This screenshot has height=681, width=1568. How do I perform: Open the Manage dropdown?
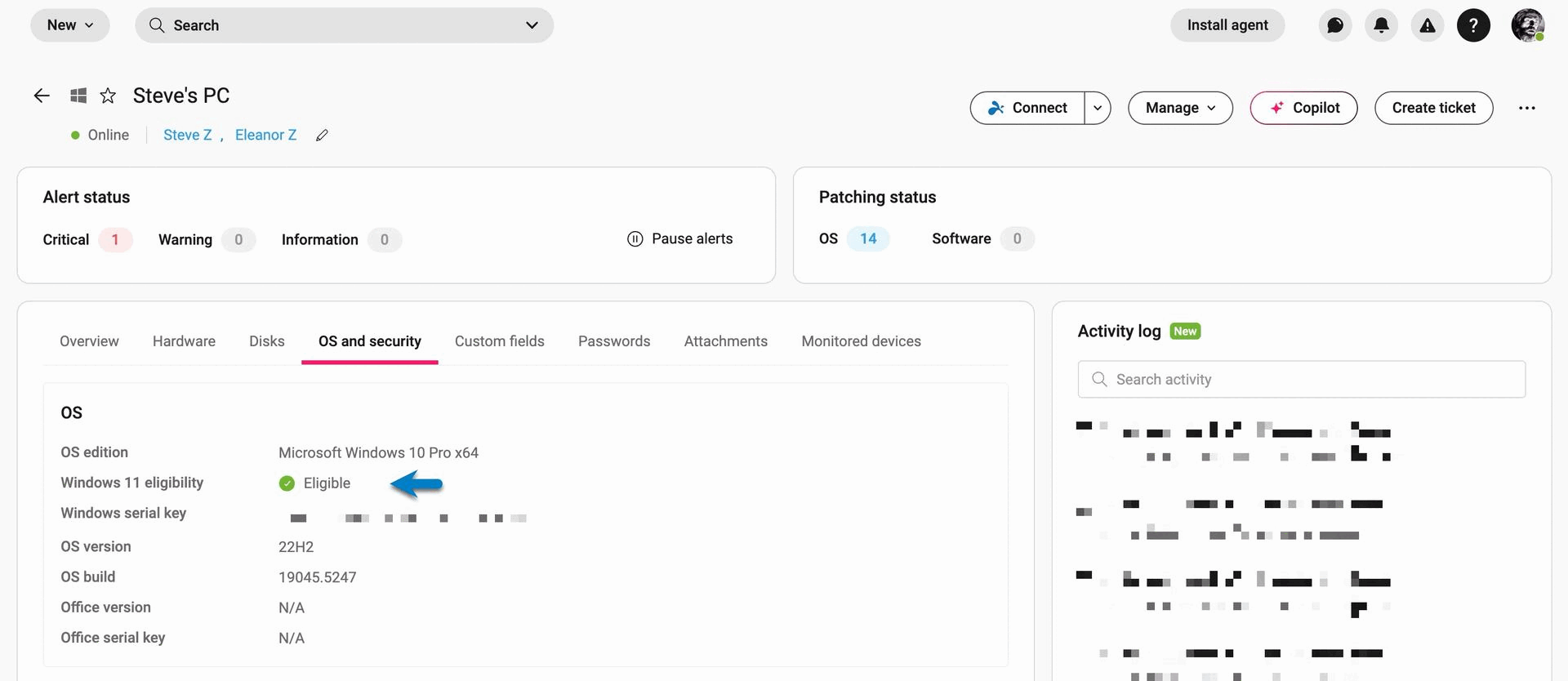(1180, 108)
